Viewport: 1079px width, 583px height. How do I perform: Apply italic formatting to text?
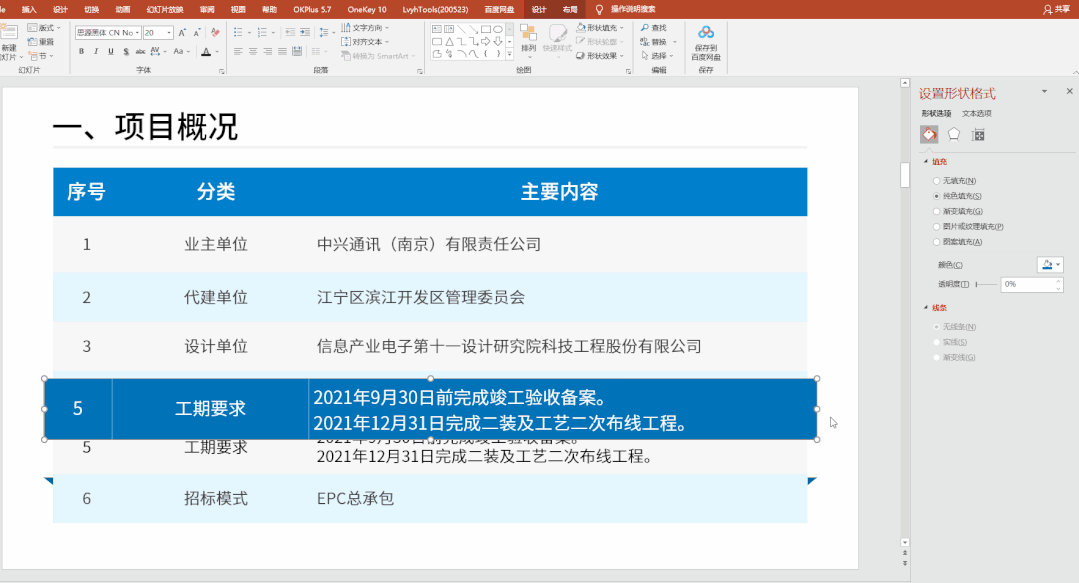coord(96,52)
